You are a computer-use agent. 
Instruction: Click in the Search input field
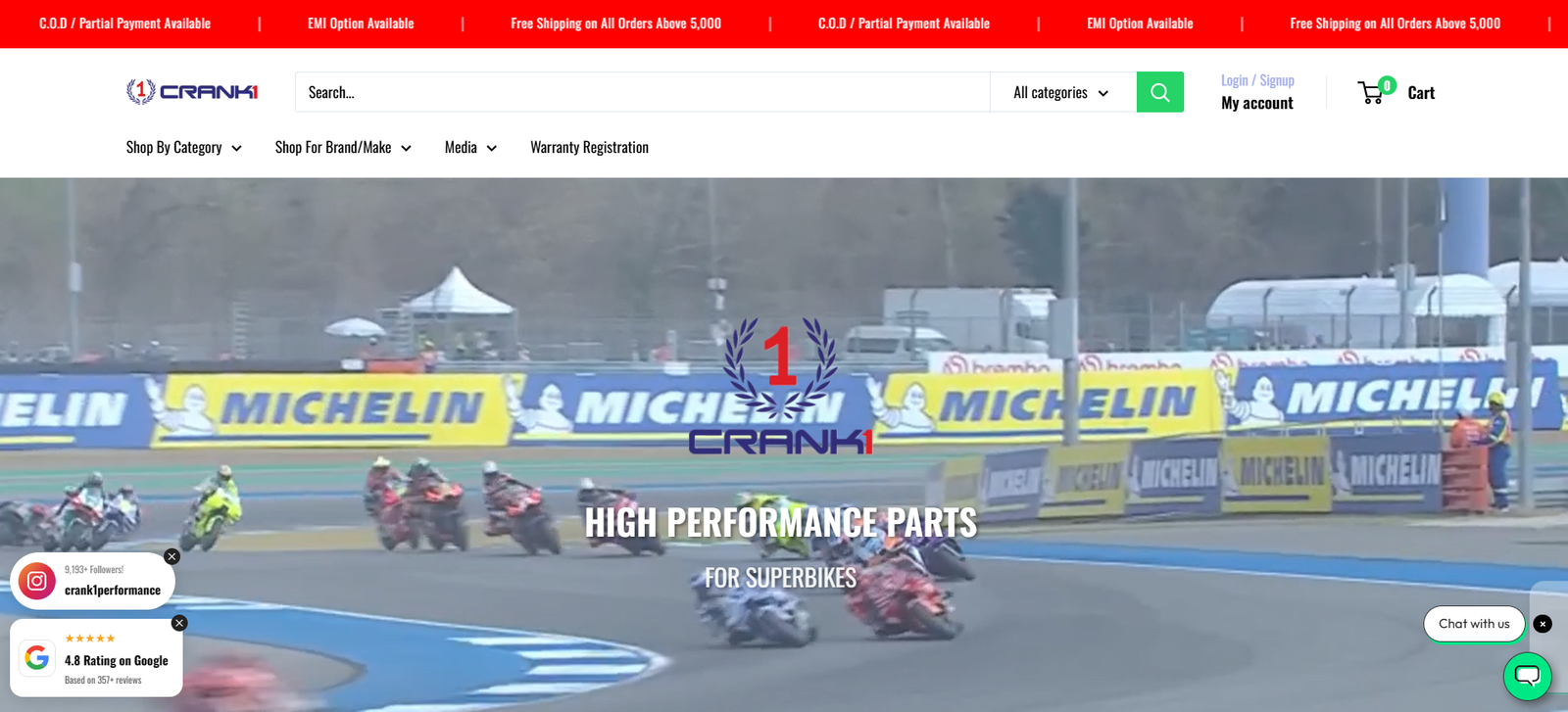[642, 92]
